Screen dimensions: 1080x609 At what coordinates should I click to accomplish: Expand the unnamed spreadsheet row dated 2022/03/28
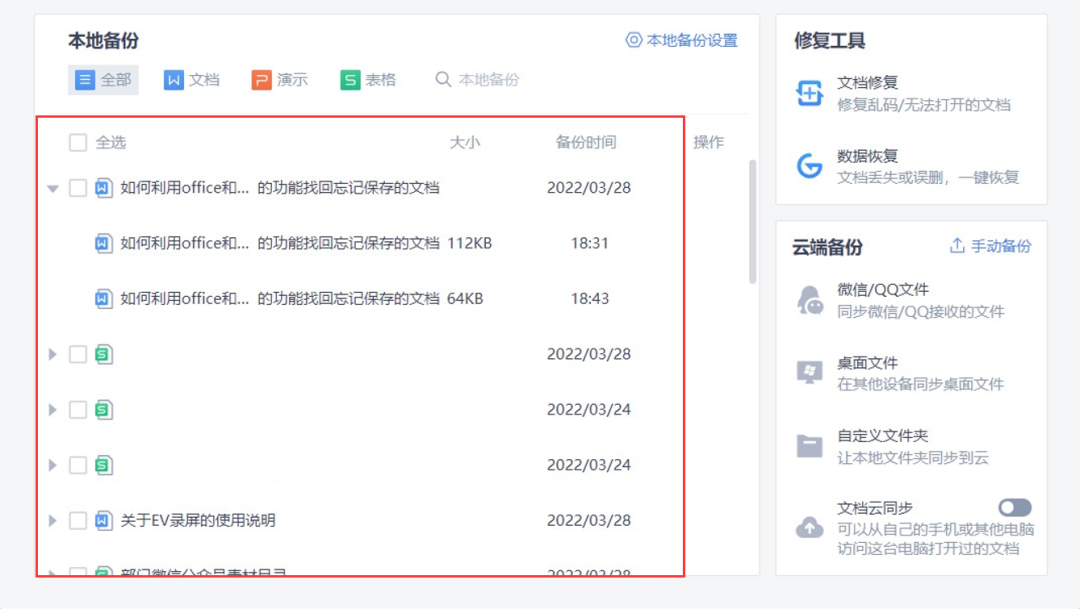pyautogui.click(x=53, y=354)
